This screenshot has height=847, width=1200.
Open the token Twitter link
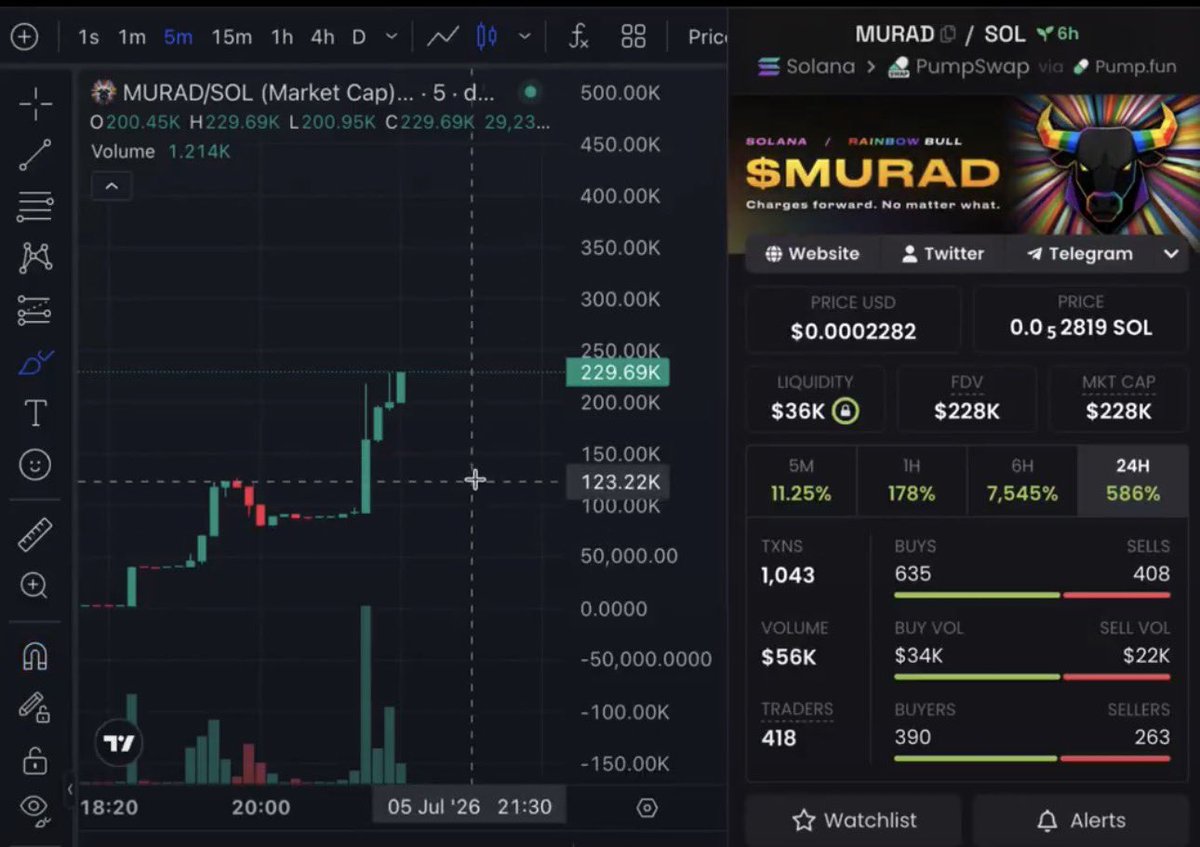pos(942,254)
